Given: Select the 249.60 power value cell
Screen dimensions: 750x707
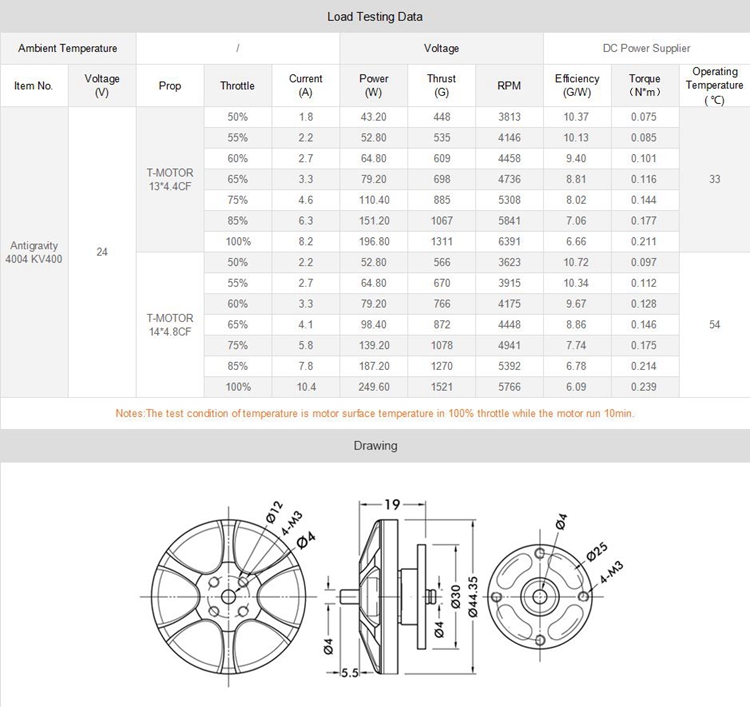Looking at the screenshot, I should [x=373, y=387].
